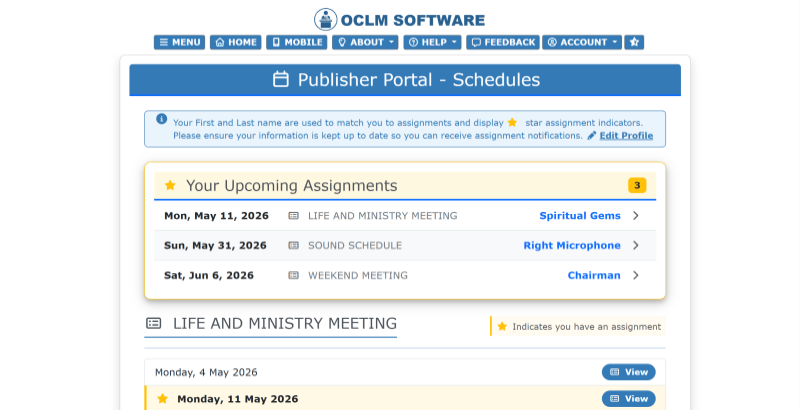Image resolution: width=800 pixels, height=410 pixels.
Task: Open the Chairman assignment link
Action: [594, 275]
